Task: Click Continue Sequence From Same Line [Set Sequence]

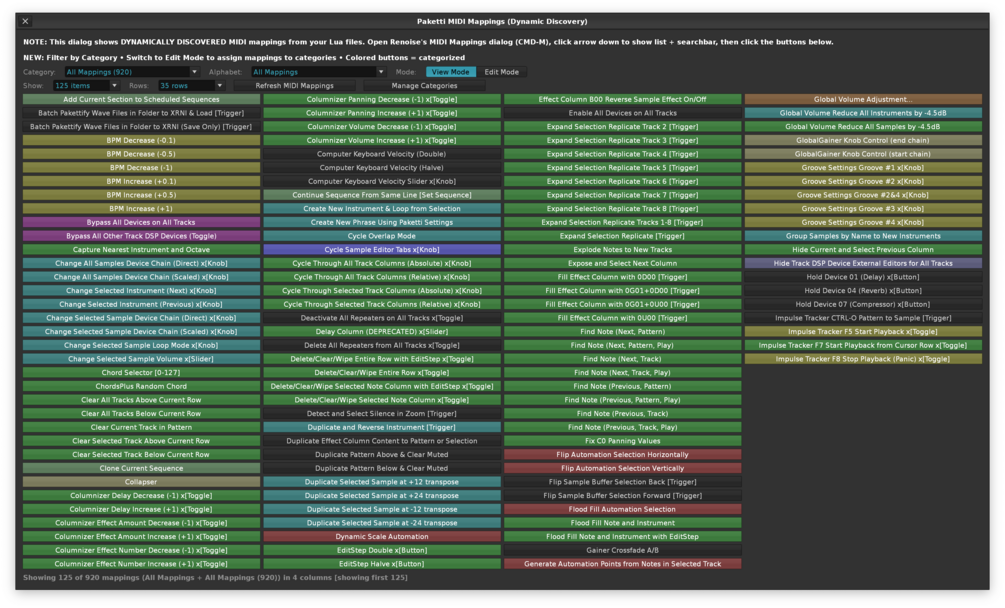Action: pos(382,195)
